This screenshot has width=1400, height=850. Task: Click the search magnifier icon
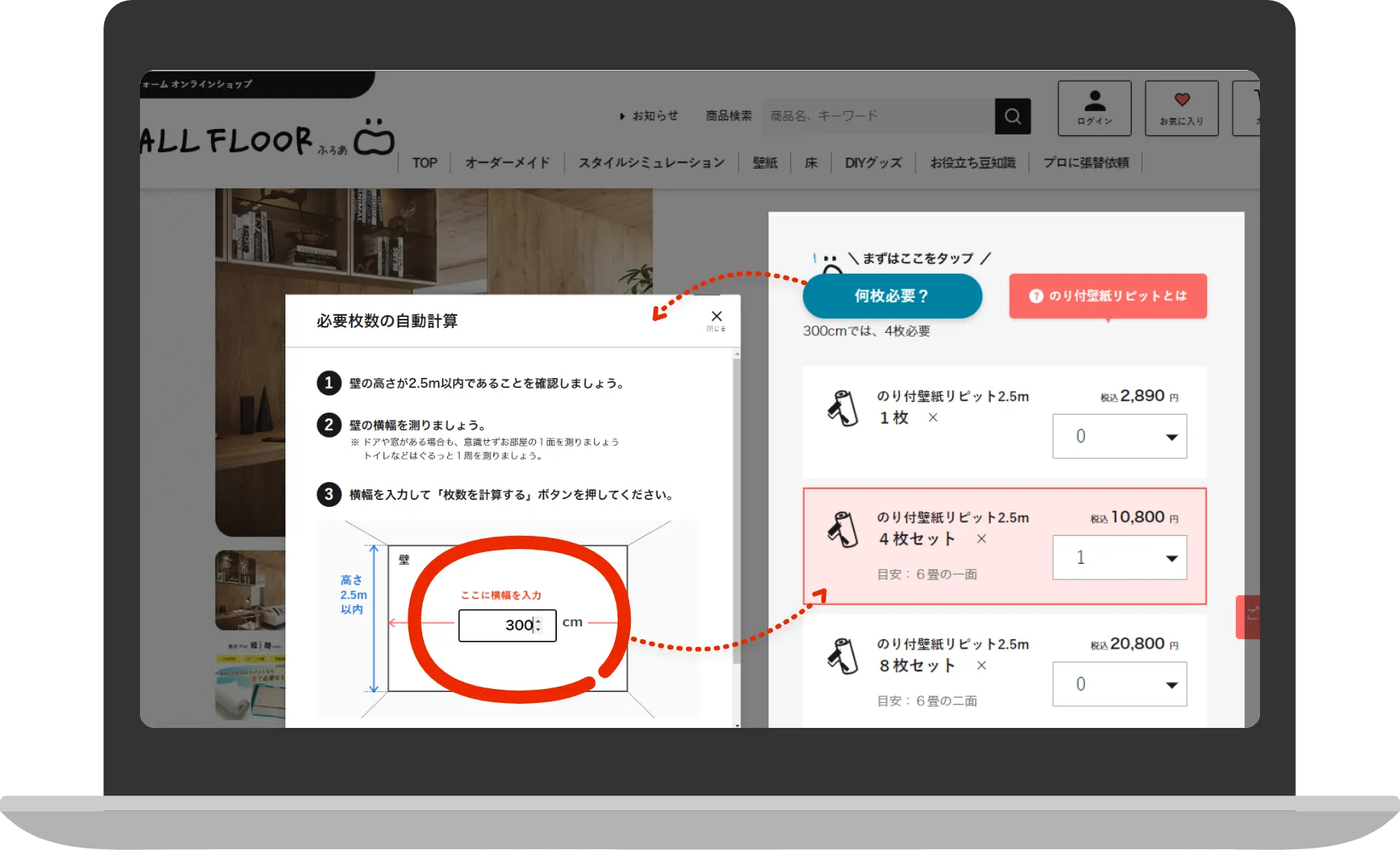coord(1012,117)
